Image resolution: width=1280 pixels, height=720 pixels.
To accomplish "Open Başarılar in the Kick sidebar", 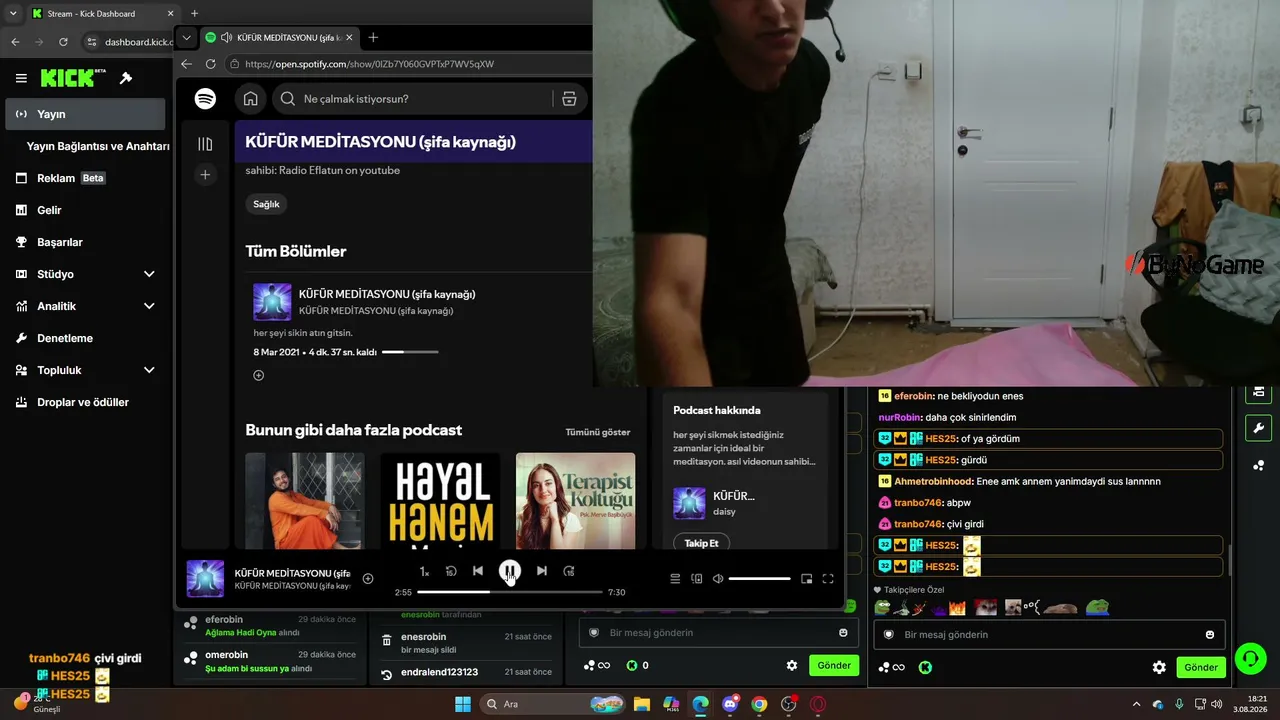I will 85,242.
